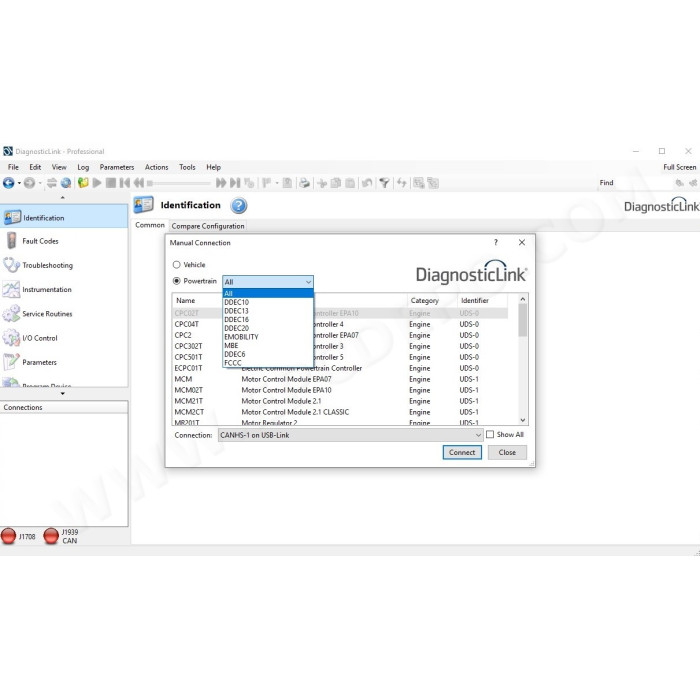Viewport: 700px width, 700px height.
Task: Click the Close button in dialog
Action: pyautogui.click(x=507, y=452)
